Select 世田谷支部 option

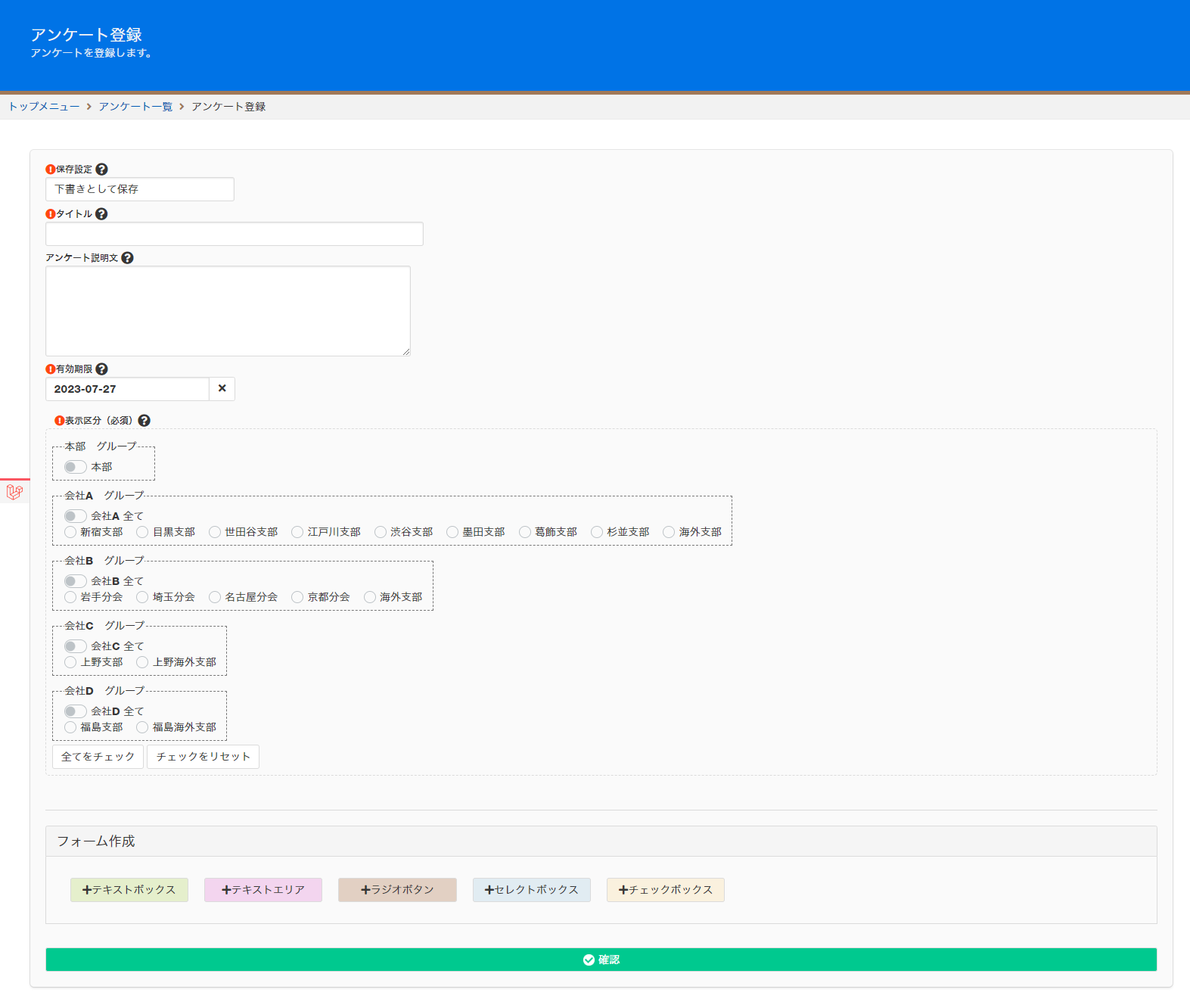[x=215, y=532]
